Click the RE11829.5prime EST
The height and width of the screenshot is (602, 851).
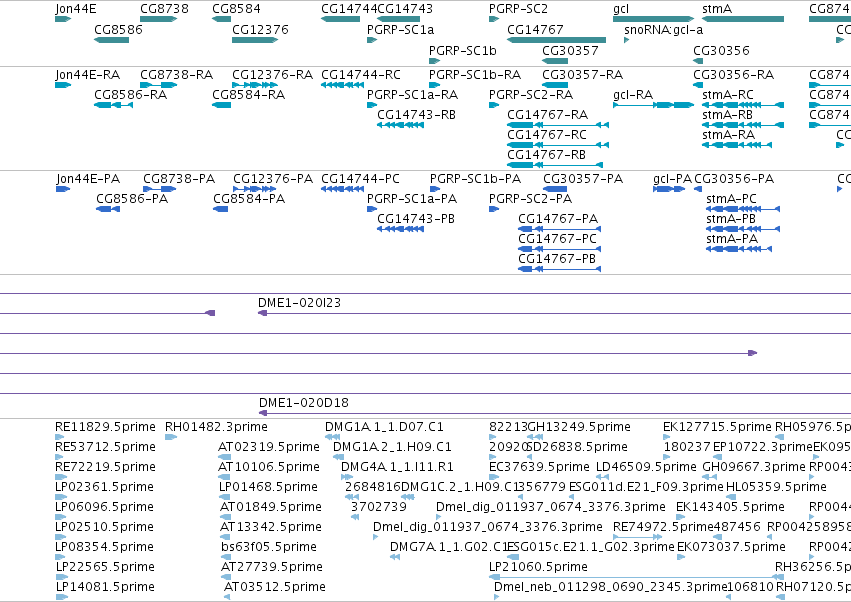(61, 437)
